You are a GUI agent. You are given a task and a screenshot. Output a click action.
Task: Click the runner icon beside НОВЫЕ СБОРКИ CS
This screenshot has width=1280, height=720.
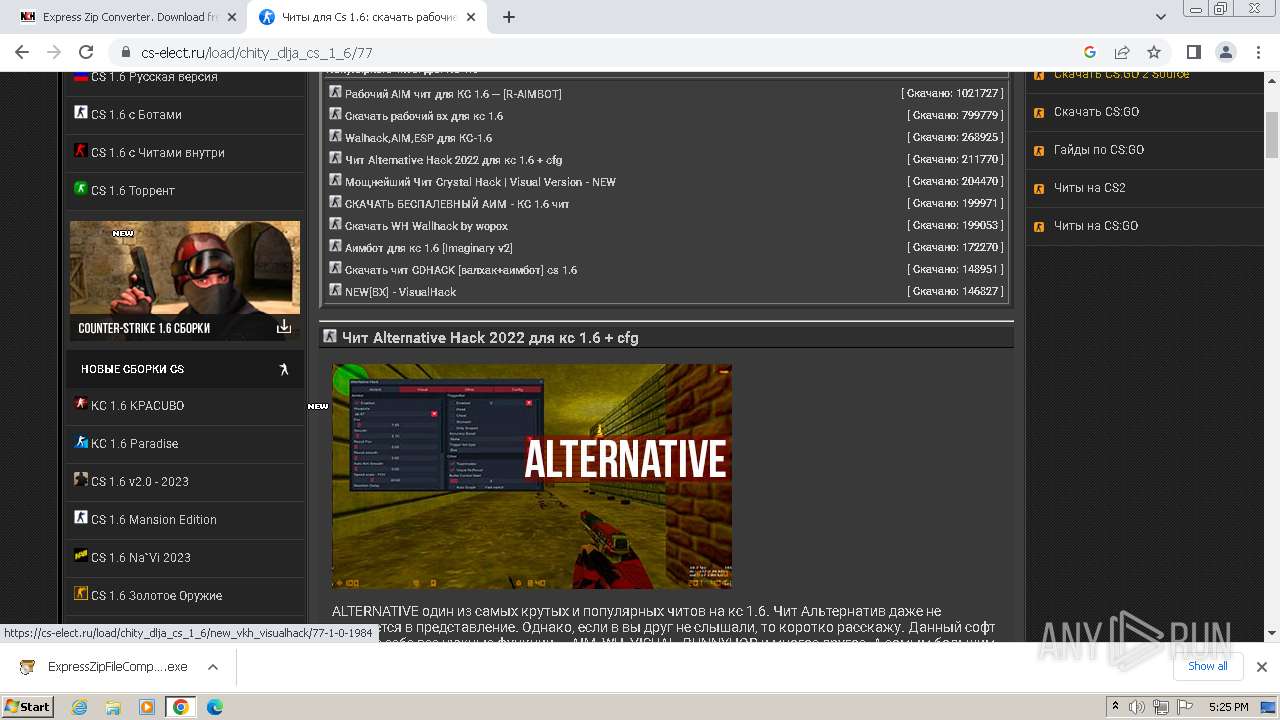click(x=284, y=369)
